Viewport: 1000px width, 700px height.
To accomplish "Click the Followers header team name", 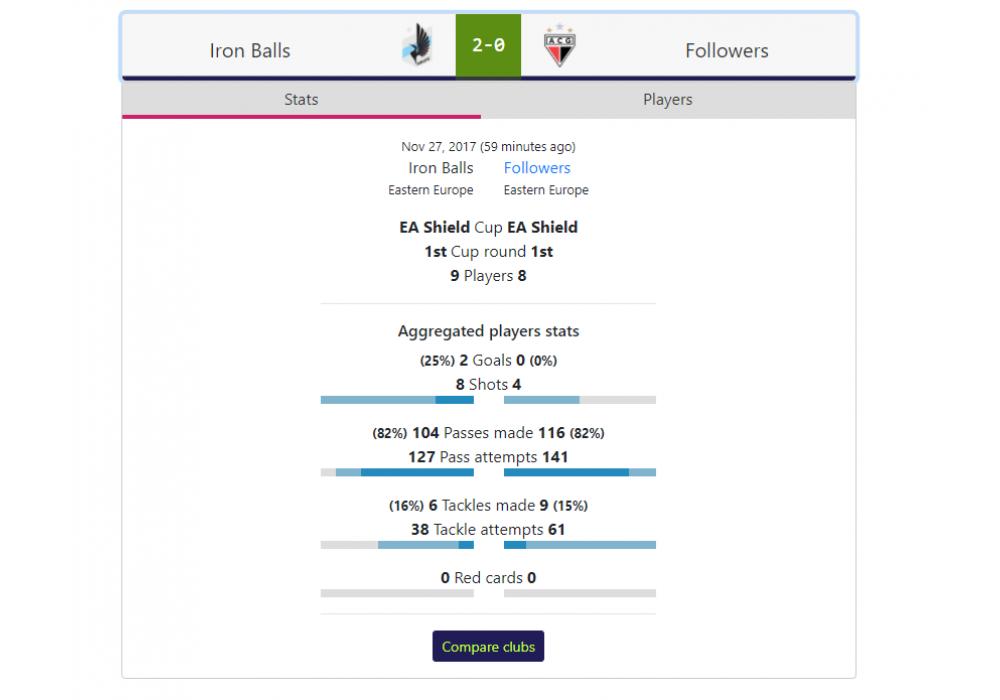I will click(x=727, y=50).
